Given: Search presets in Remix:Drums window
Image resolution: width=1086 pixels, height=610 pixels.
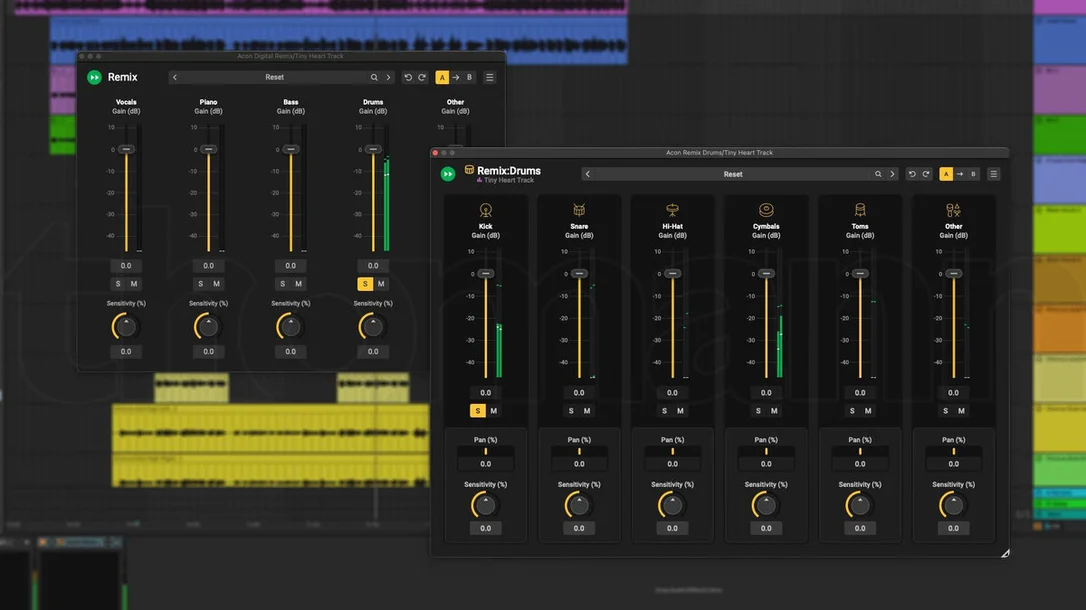Looking at the screenshot, I should 878,174.
